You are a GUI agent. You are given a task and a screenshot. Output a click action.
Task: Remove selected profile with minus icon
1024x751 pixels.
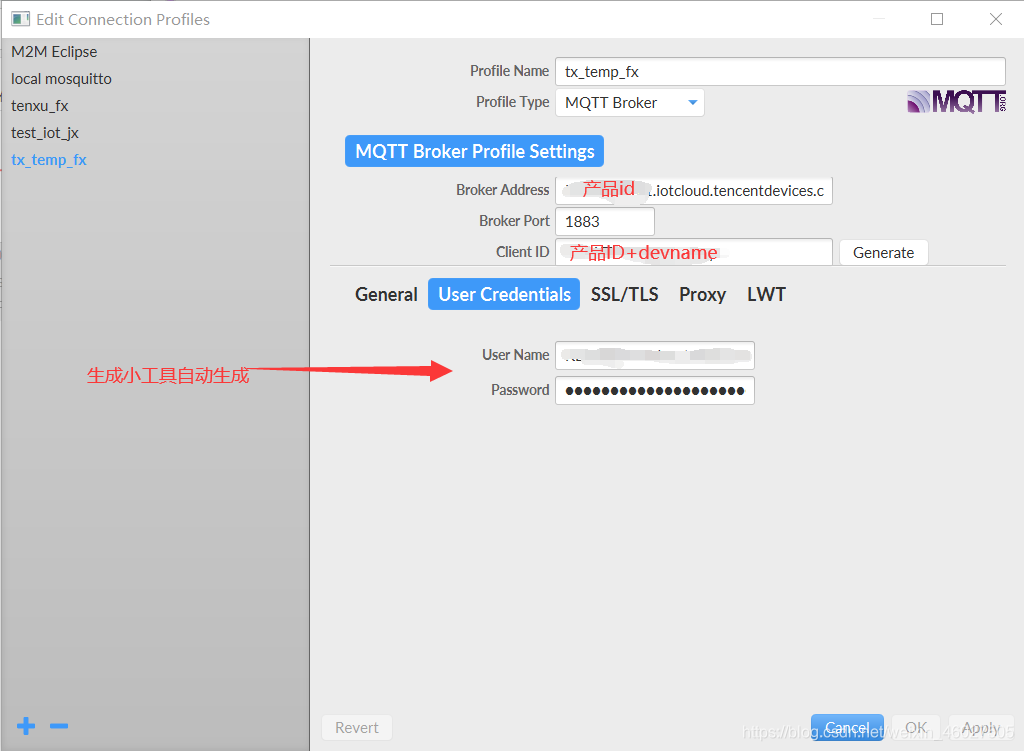click(59, 726)
